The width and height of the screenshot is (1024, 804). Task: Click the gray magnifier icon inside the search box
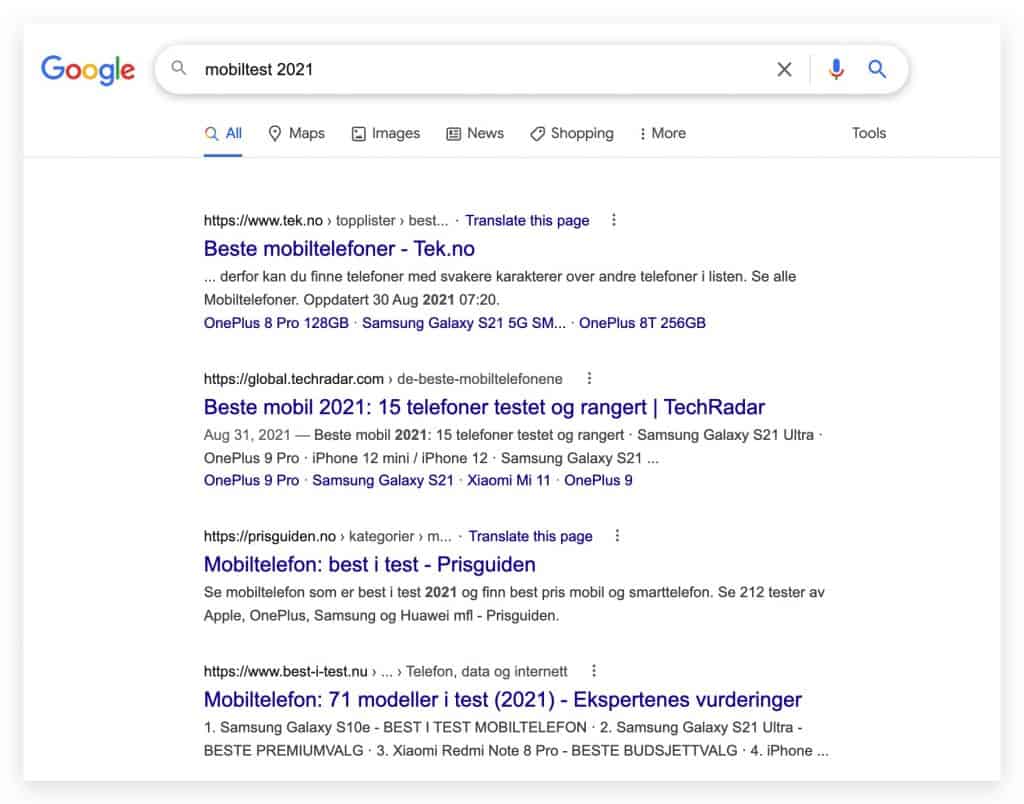pyautogui.click(x=178, y=68)
